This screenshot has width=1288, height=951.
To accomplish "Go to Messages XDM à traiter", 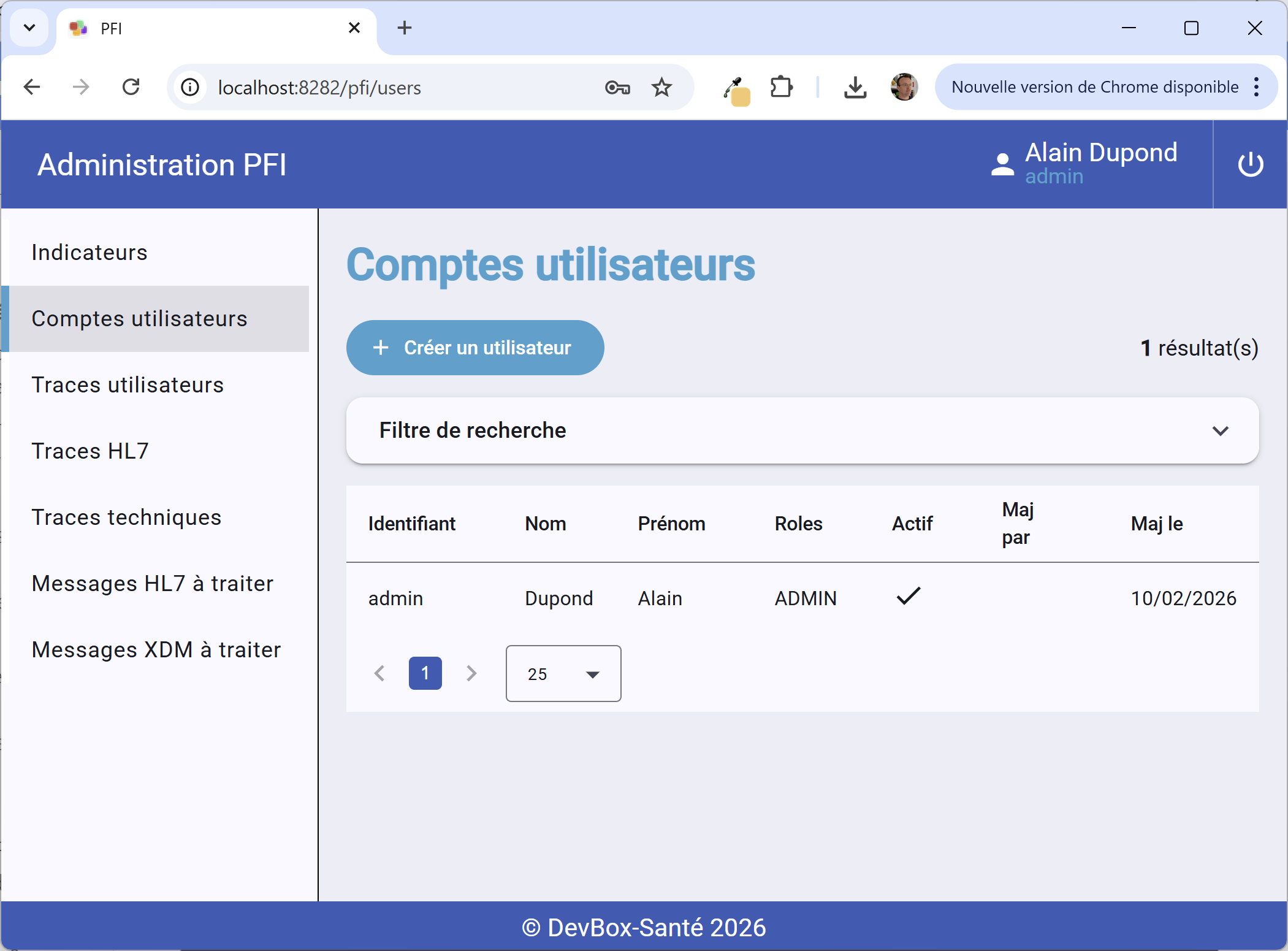I will (156, 649).
